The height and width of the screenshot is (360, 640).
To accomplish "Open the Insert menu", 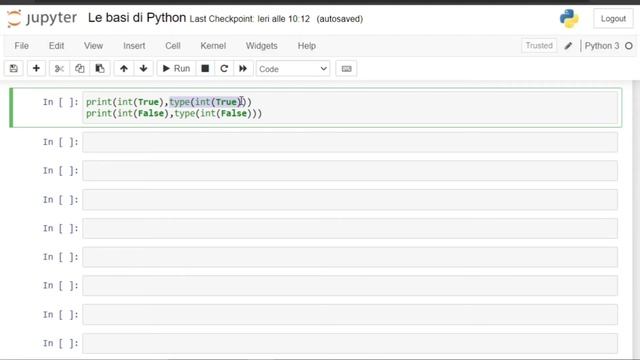I will pyautogui.click(x=134, y=46).
